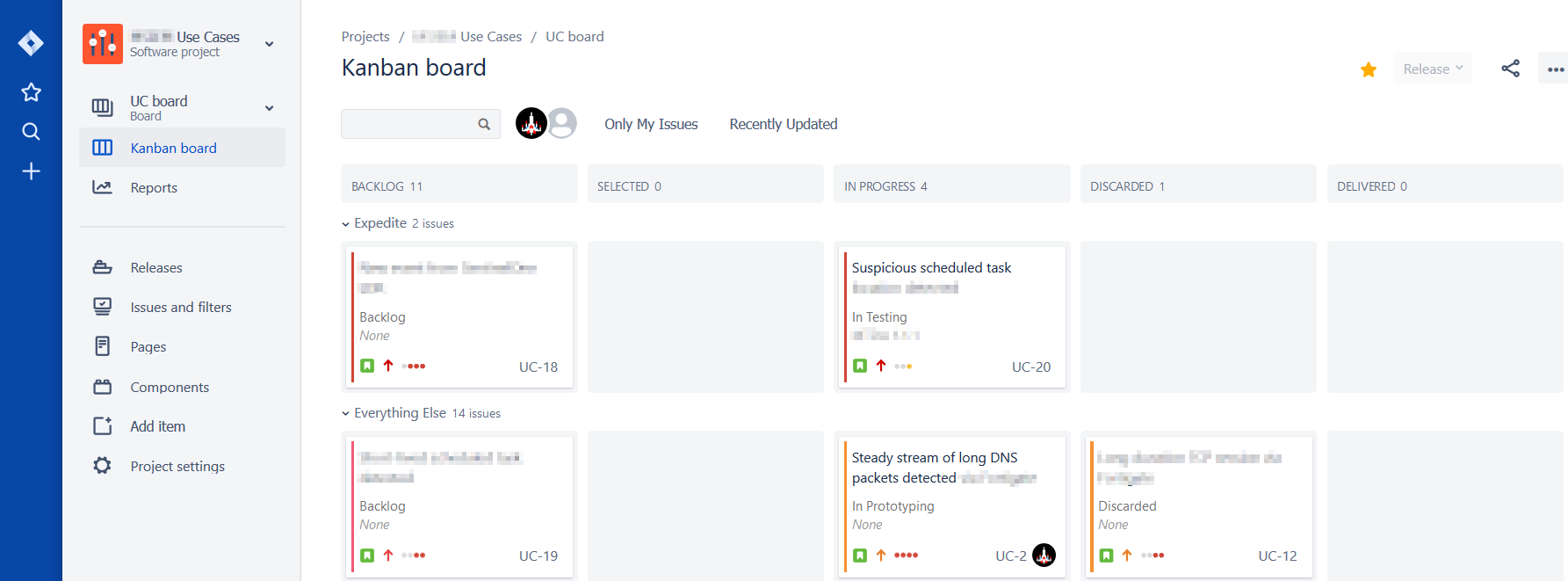Filter by the unassigned grey avatar
The height and width of the screenshot is (581, 1568).
tap(563, 124)
